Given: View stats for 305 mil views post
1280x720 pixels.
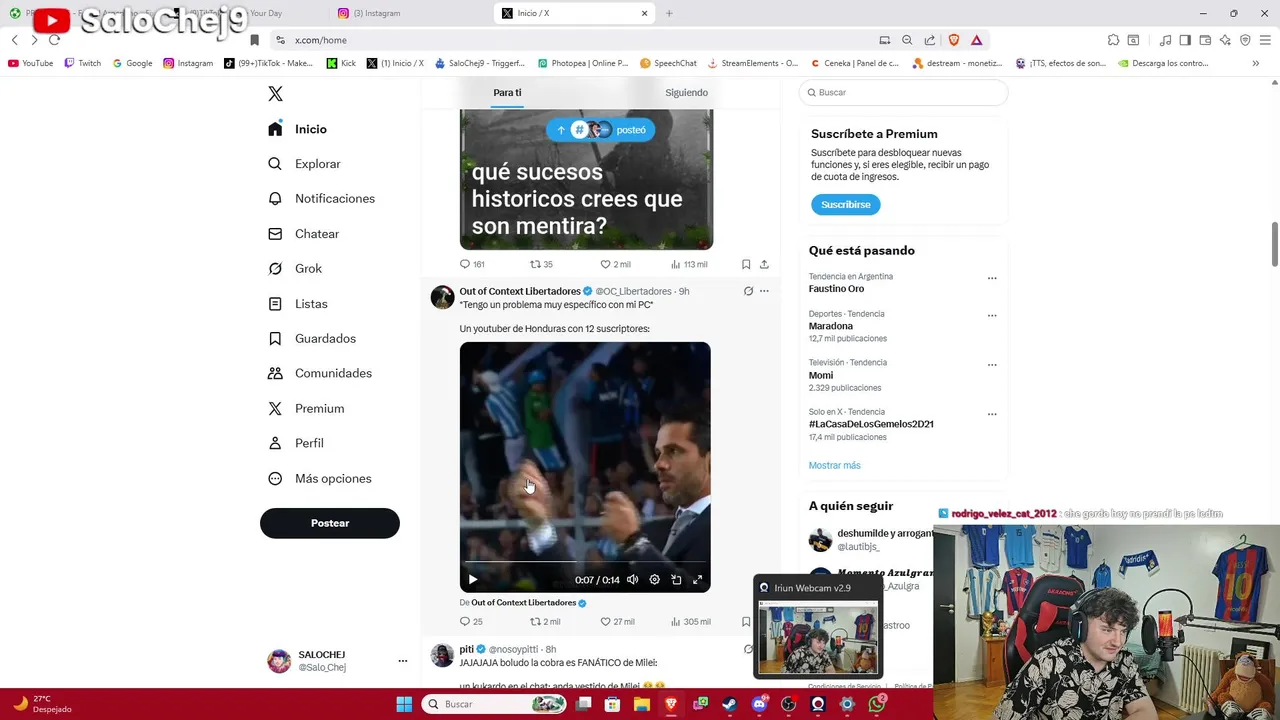Looking at the screenshot, I should tap(689, 621).
